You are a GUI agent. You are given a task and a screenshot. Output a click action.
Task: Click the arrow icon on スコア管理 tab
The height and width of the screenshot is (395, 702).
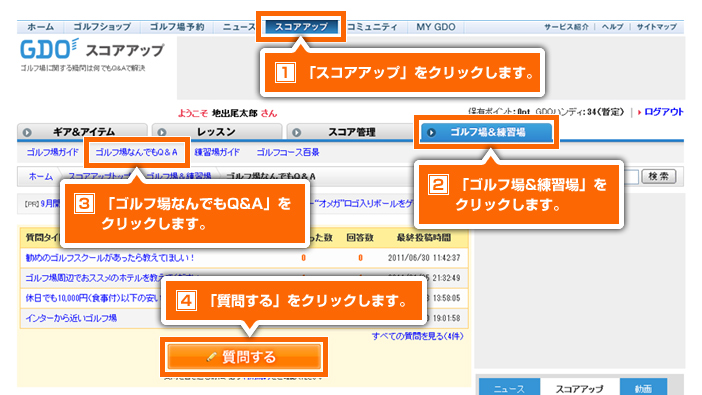pos(296,133)
